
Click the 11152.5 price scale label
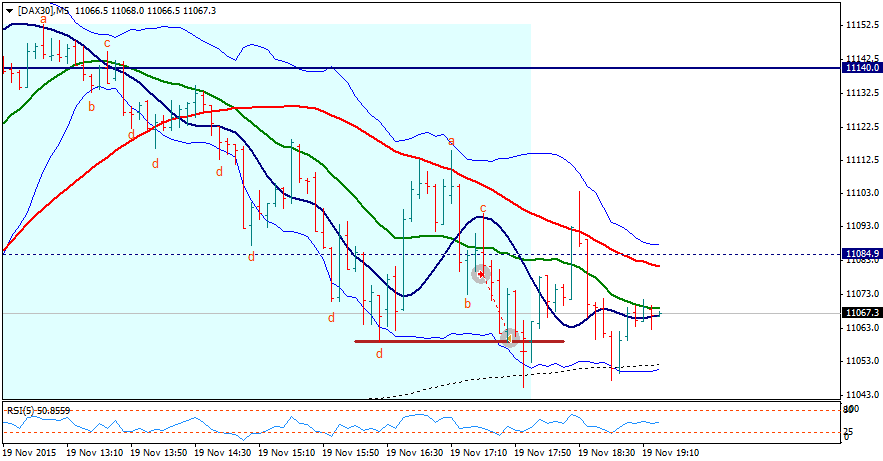coord(862,25)
